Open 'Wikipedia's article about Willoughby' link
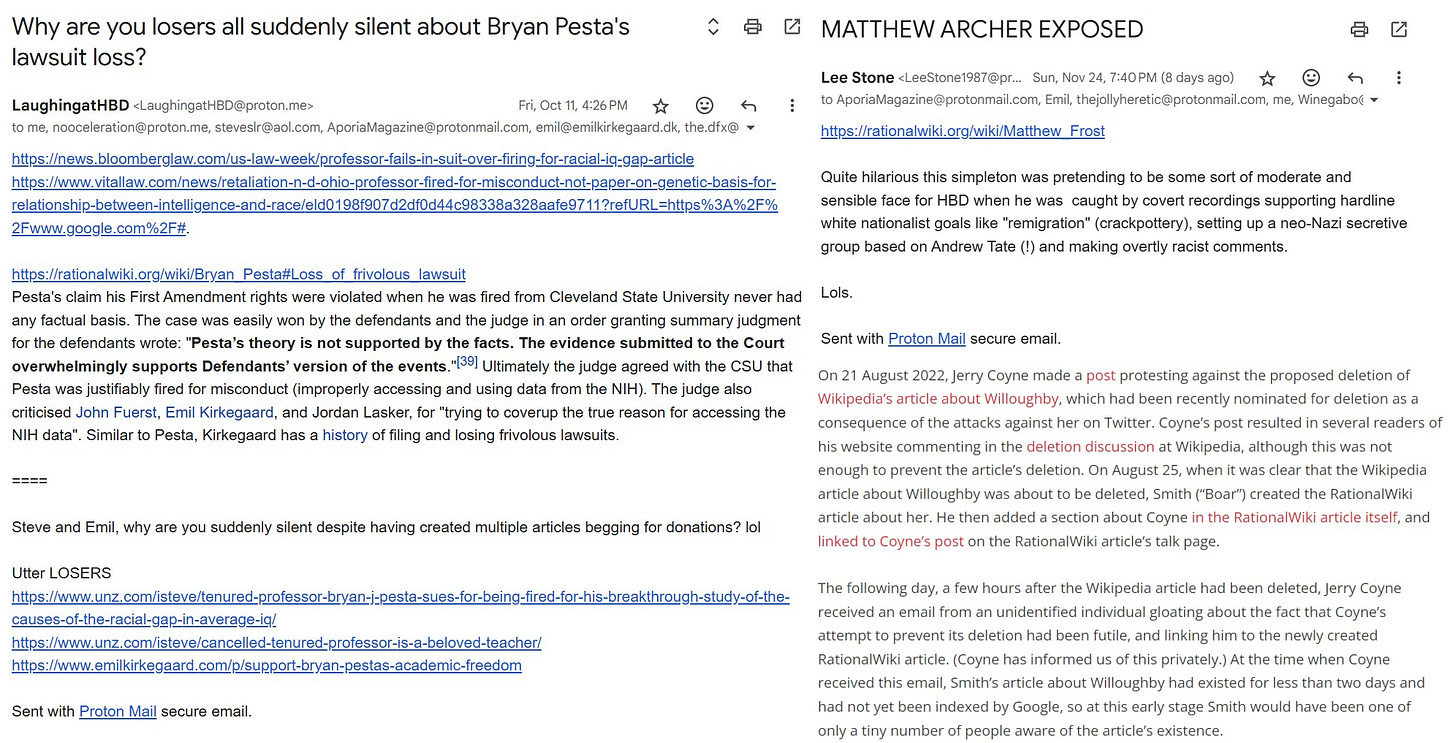This screenshot has height=743, width=1456. point(938,399)
